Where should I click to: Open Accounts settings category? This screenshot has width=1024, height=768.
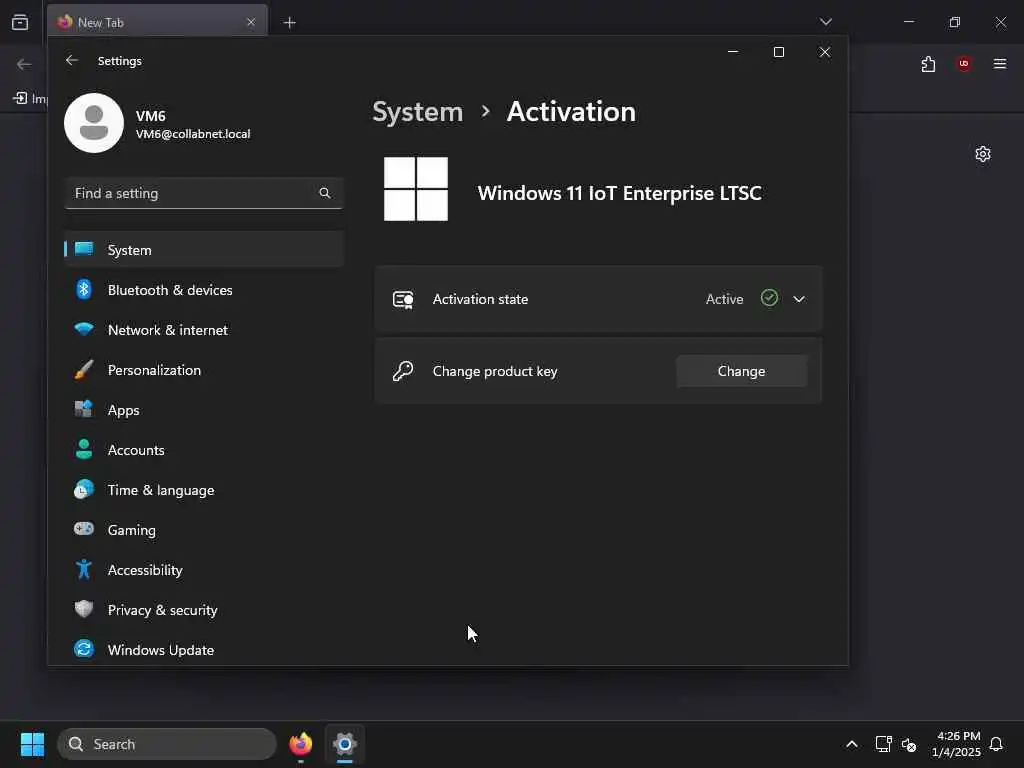point(204,450)
